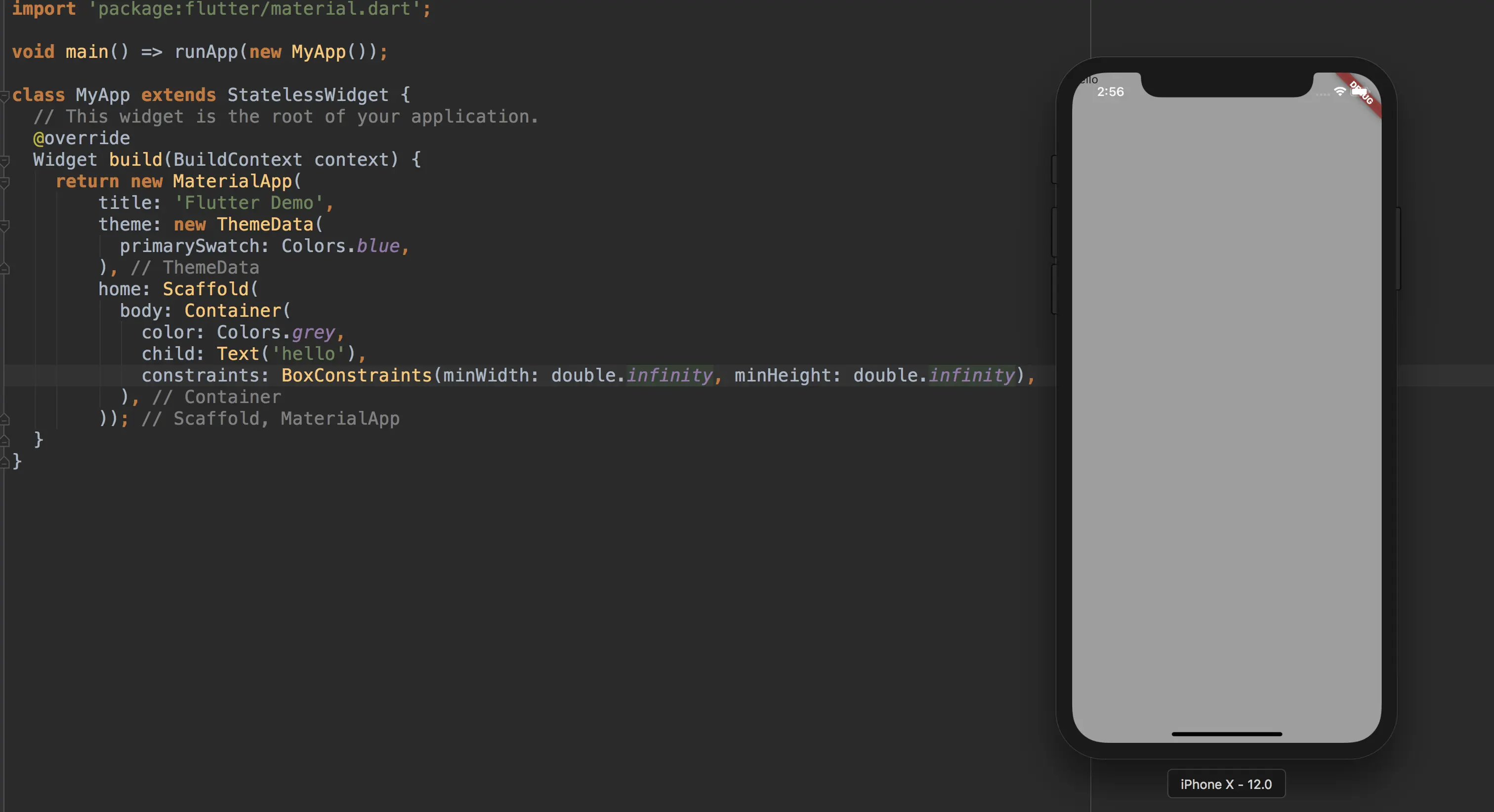Fold the ThemeData block gutter marker
Image resolution: width=1494 pixels, height=812 pixels.
[4, 225]
